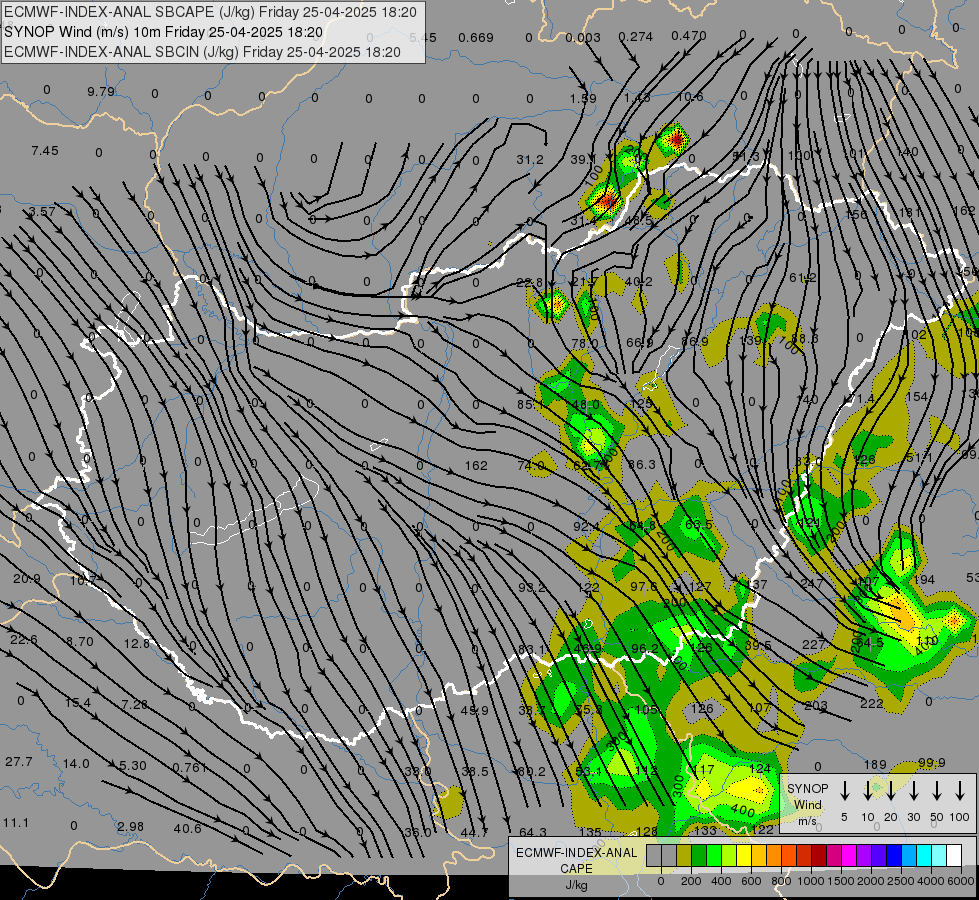Image resolution: width=979 pixels, height=900 pixels.
Task: Click the grid value '7.45'
Action: 45,151
